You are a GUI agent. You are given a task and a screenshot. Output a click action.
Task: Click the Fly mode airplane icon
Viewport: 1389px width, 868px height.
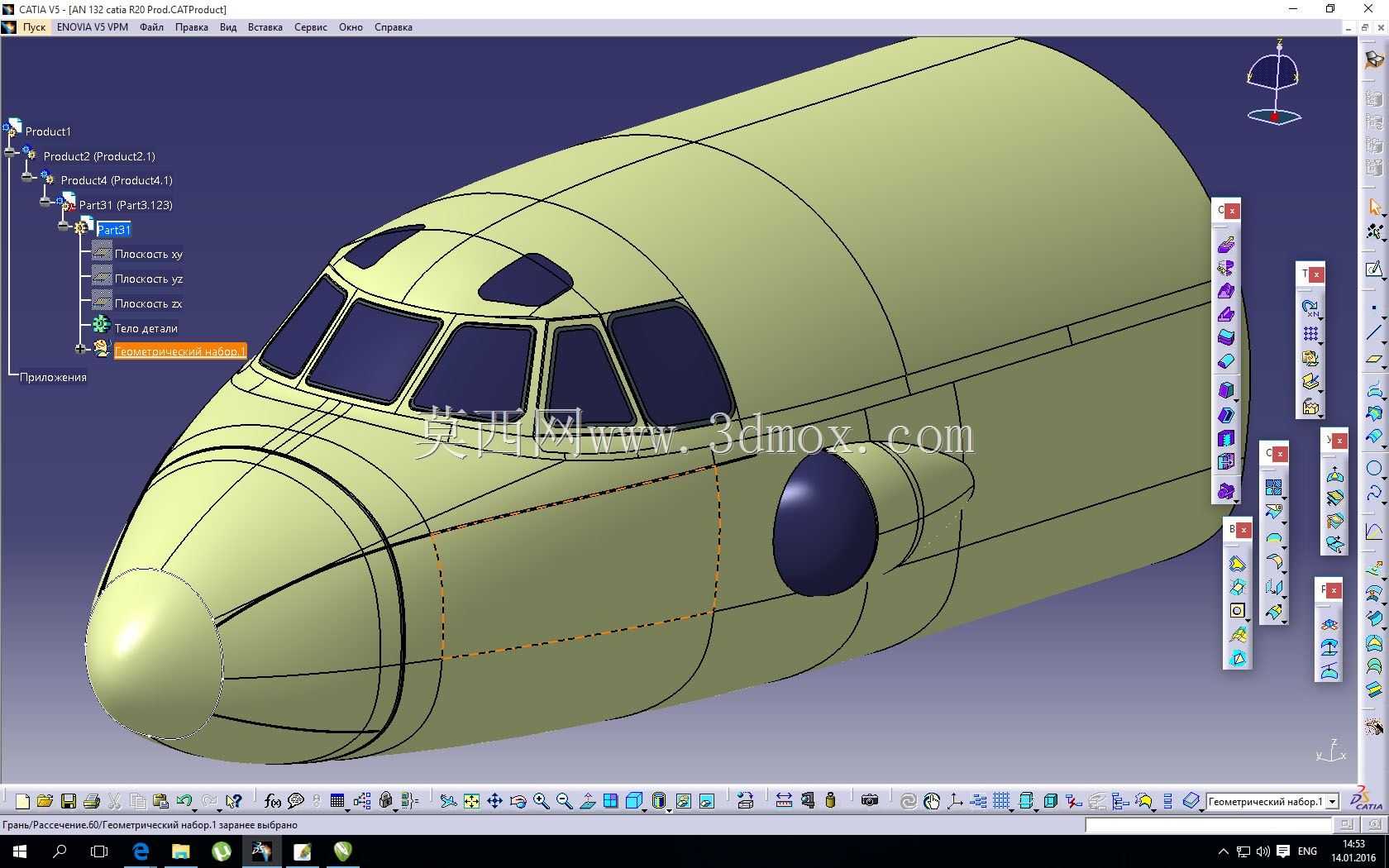click(x=448, y=801)
